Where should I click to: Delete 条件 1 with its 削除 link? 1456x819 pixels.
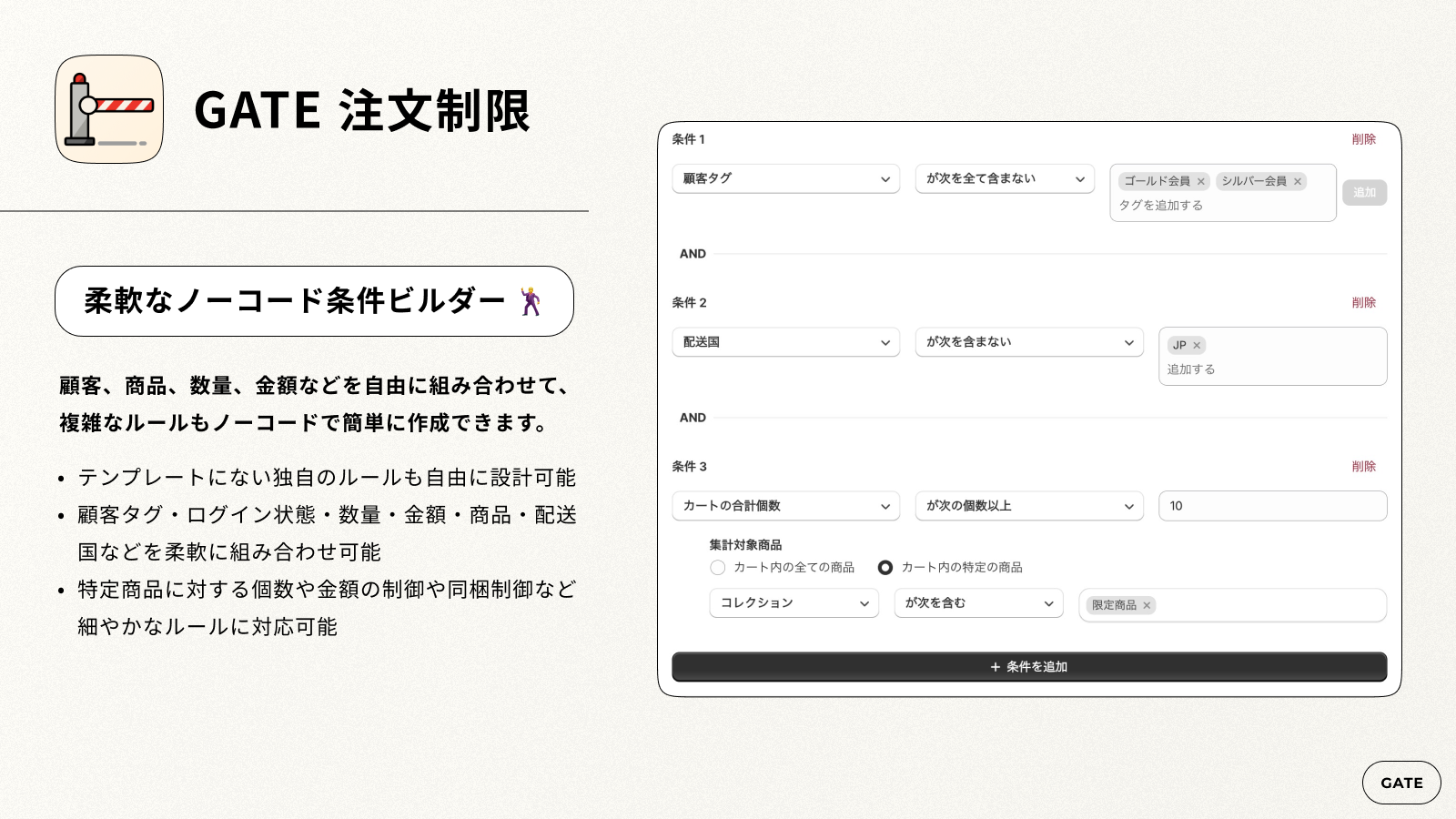(x=1363, y=139)
